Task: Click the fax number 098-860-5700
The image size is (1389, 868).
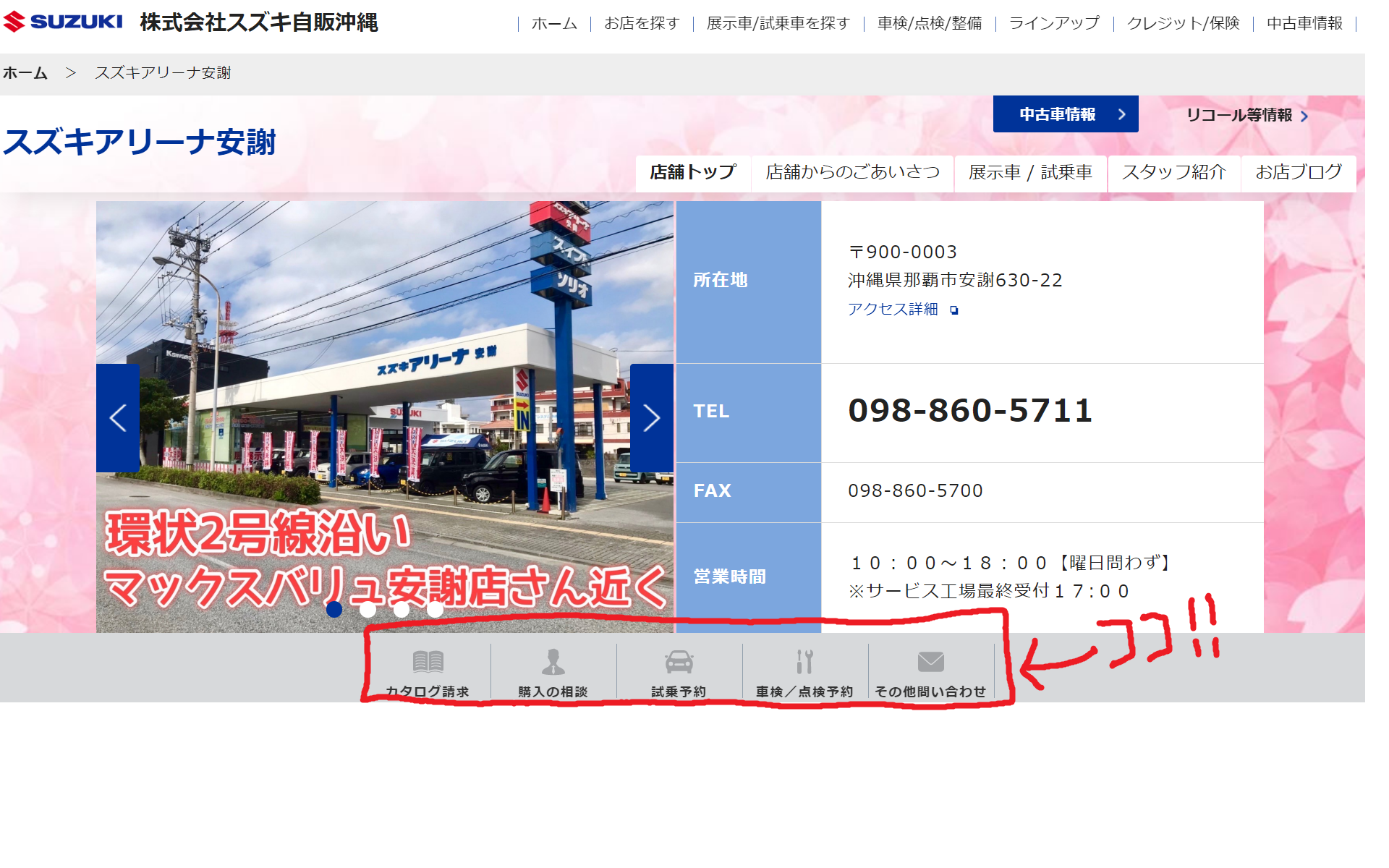Action: coord(915,491)
